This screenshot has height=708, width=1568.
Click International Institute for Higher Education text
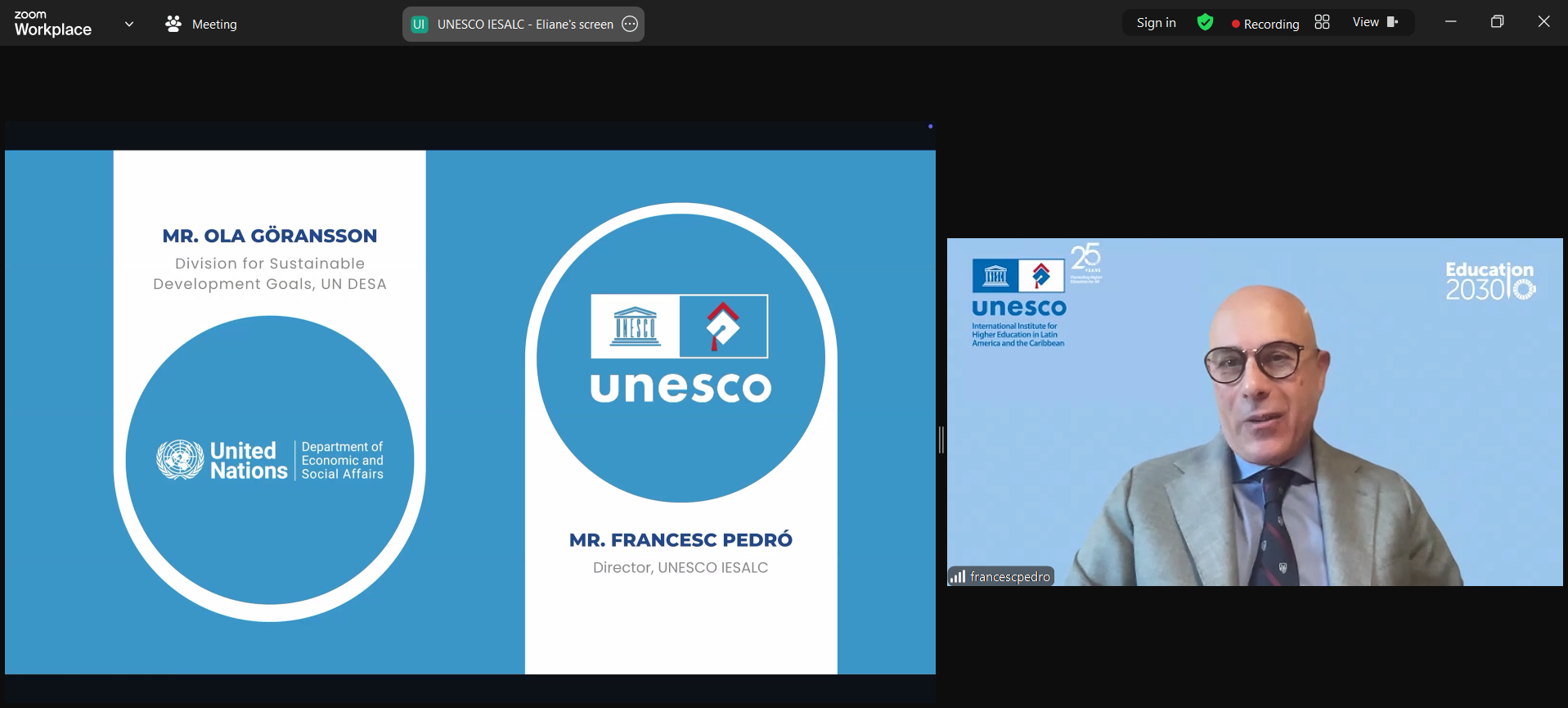point(1018,335)
